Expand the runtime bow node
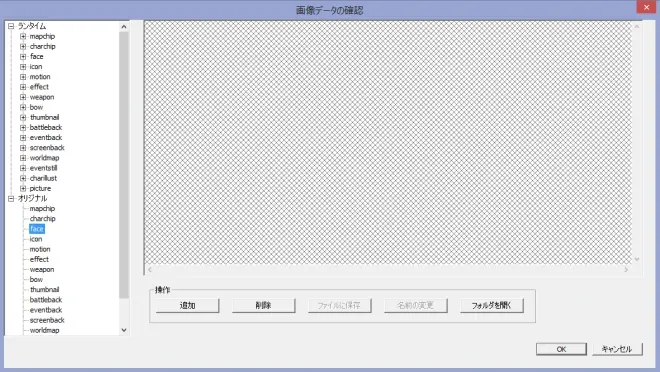Viewport: 660px width, 372px height. (x=23, y=107)
